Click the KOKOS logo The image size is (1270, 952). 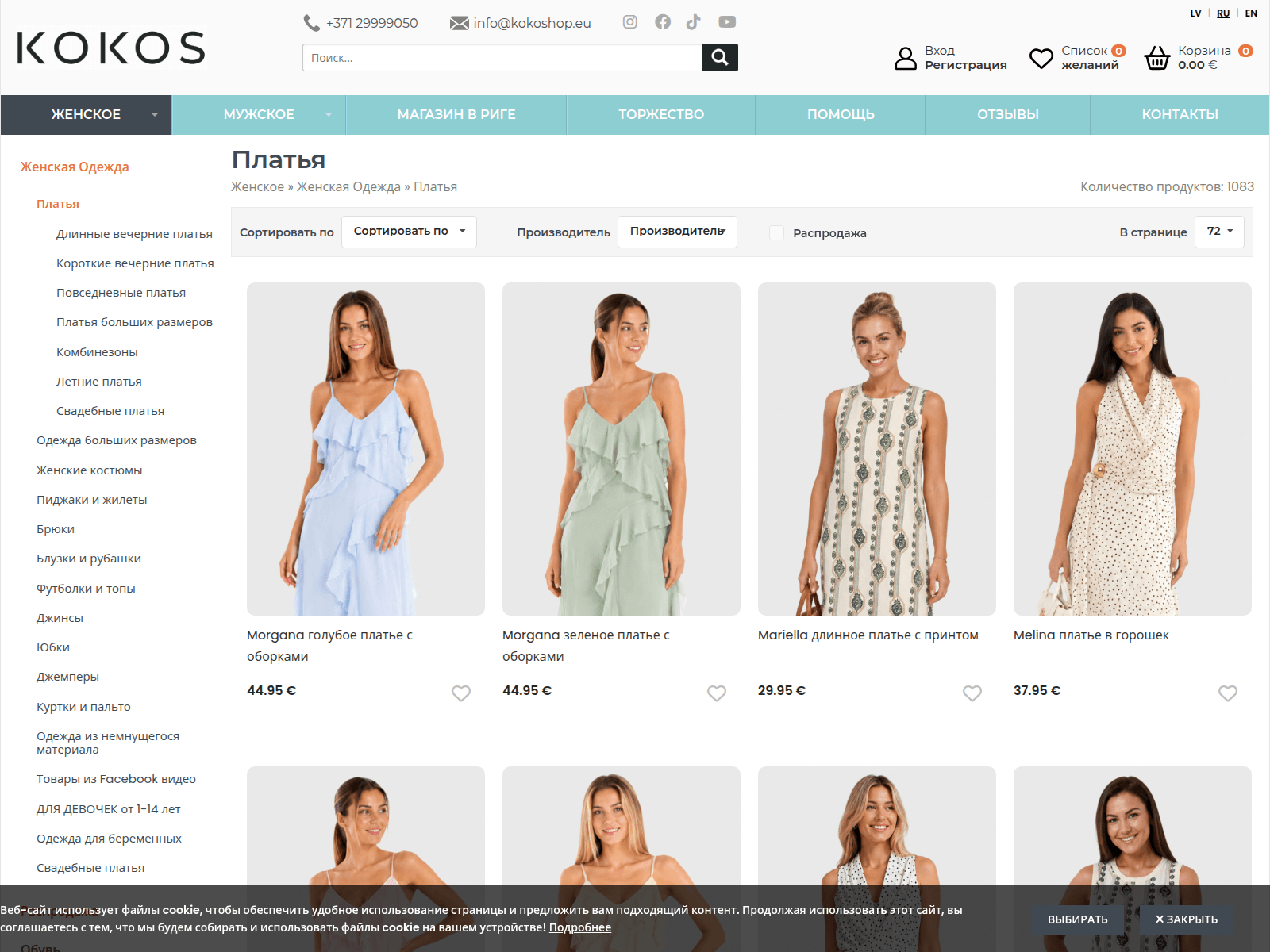pyautogui.click(x=111, y=48)
